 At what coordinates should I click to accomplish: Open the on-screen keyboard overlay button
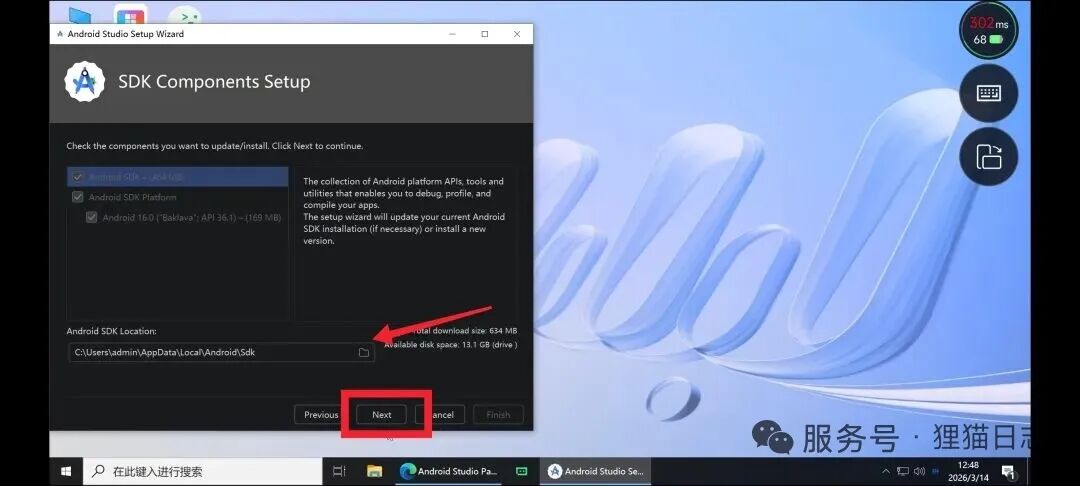[988, 93]
